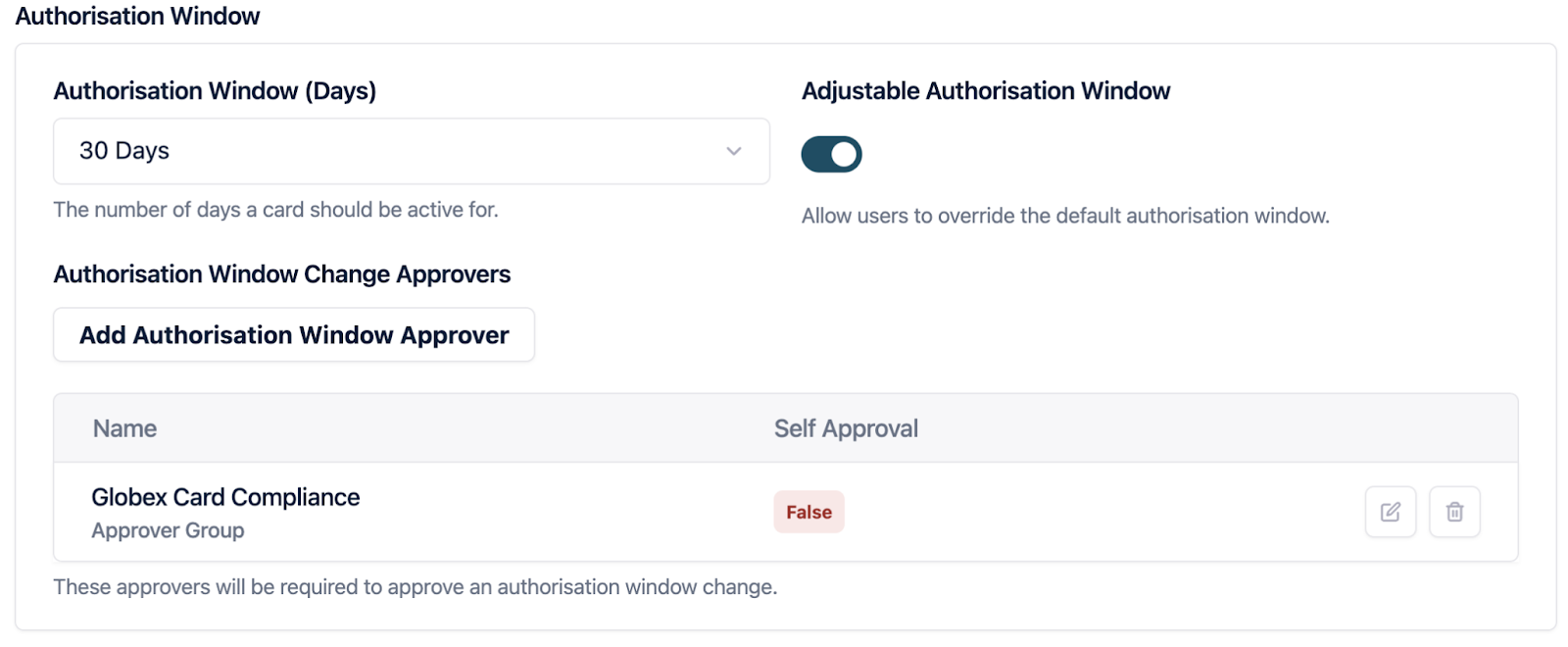This screenshot has width=1568, height=647.
Task: Click the top Authorisation Window section title
Action: (x=137, y=17)
